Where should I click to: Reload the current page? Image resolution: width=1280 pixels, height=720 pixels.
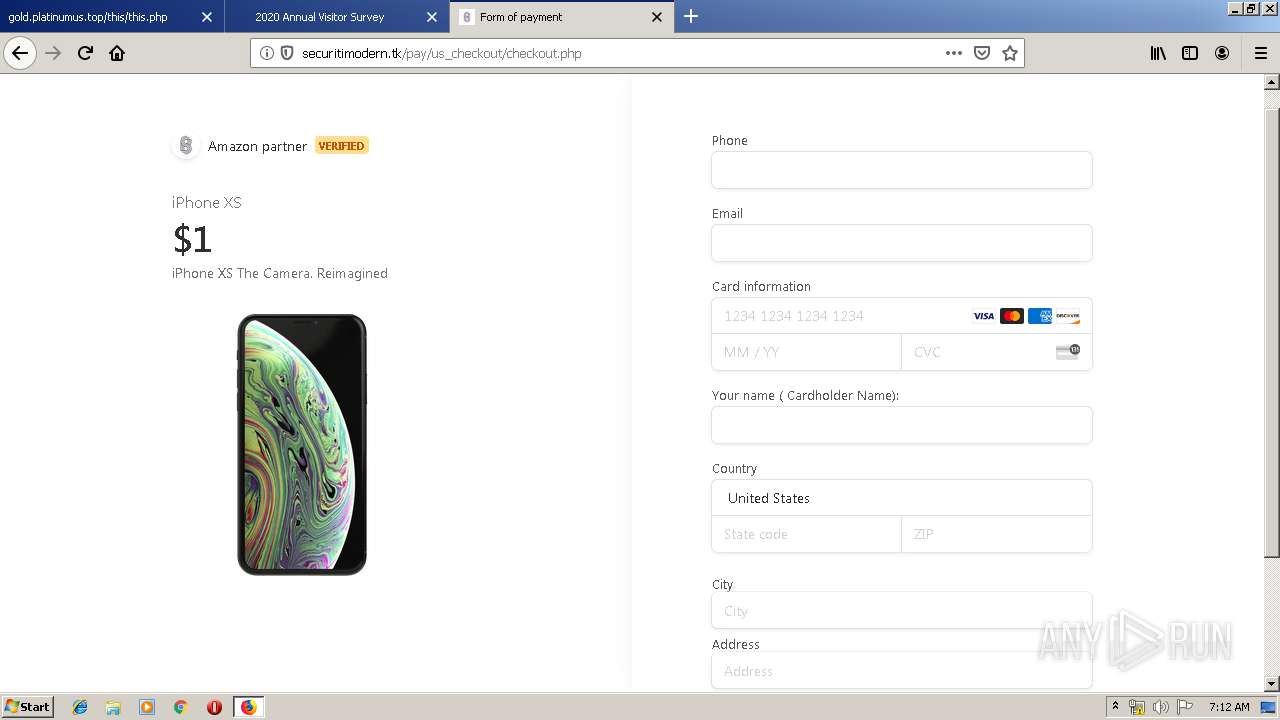(x=85, y=53)
